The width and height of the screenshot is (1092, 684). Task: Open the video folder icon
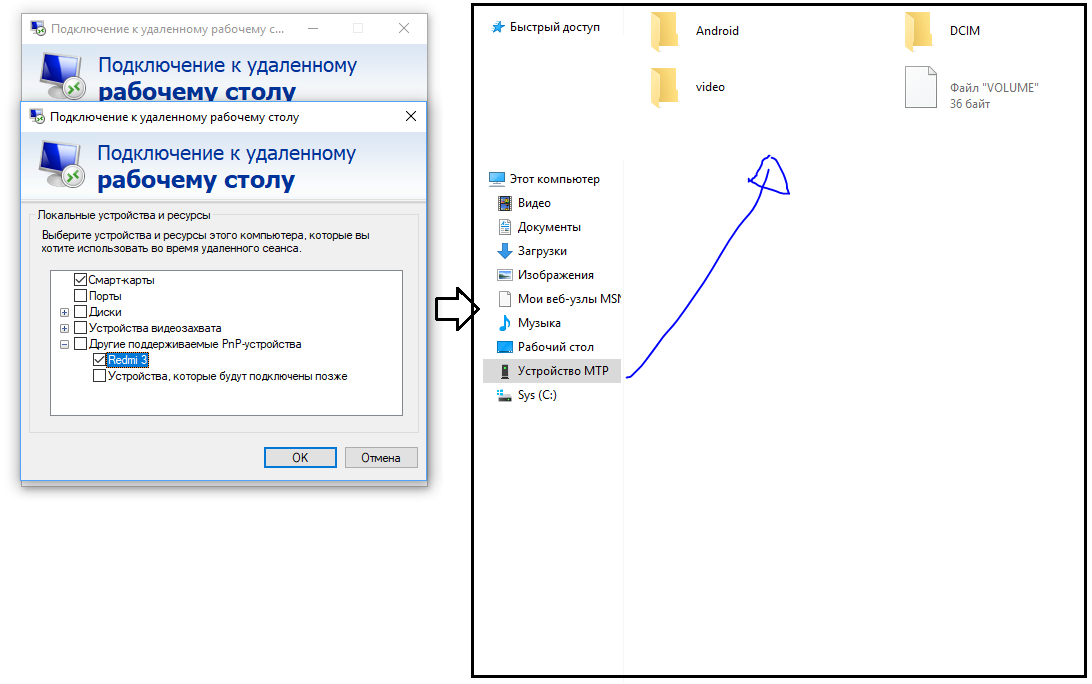(x=664, y=87)
